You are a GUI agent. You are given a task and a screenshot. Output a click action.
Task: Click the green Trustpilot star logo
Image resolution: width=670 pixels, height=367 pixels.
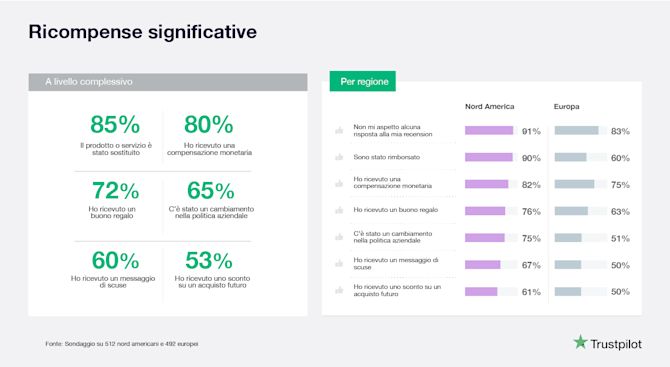pos(580,342)
